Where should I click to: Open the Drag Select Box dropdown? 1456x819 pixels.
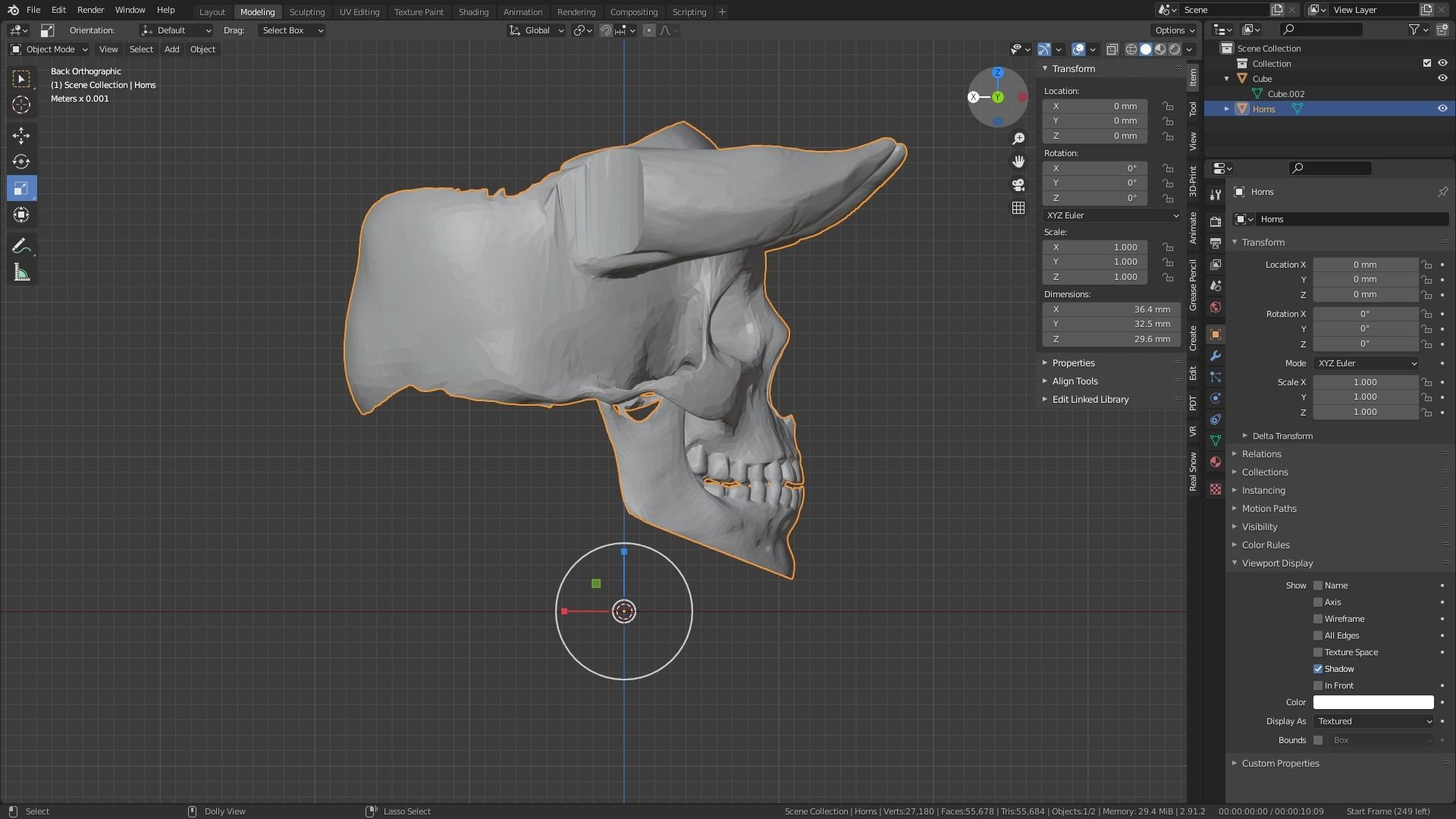pyautogui.click(x=292, y=30)
